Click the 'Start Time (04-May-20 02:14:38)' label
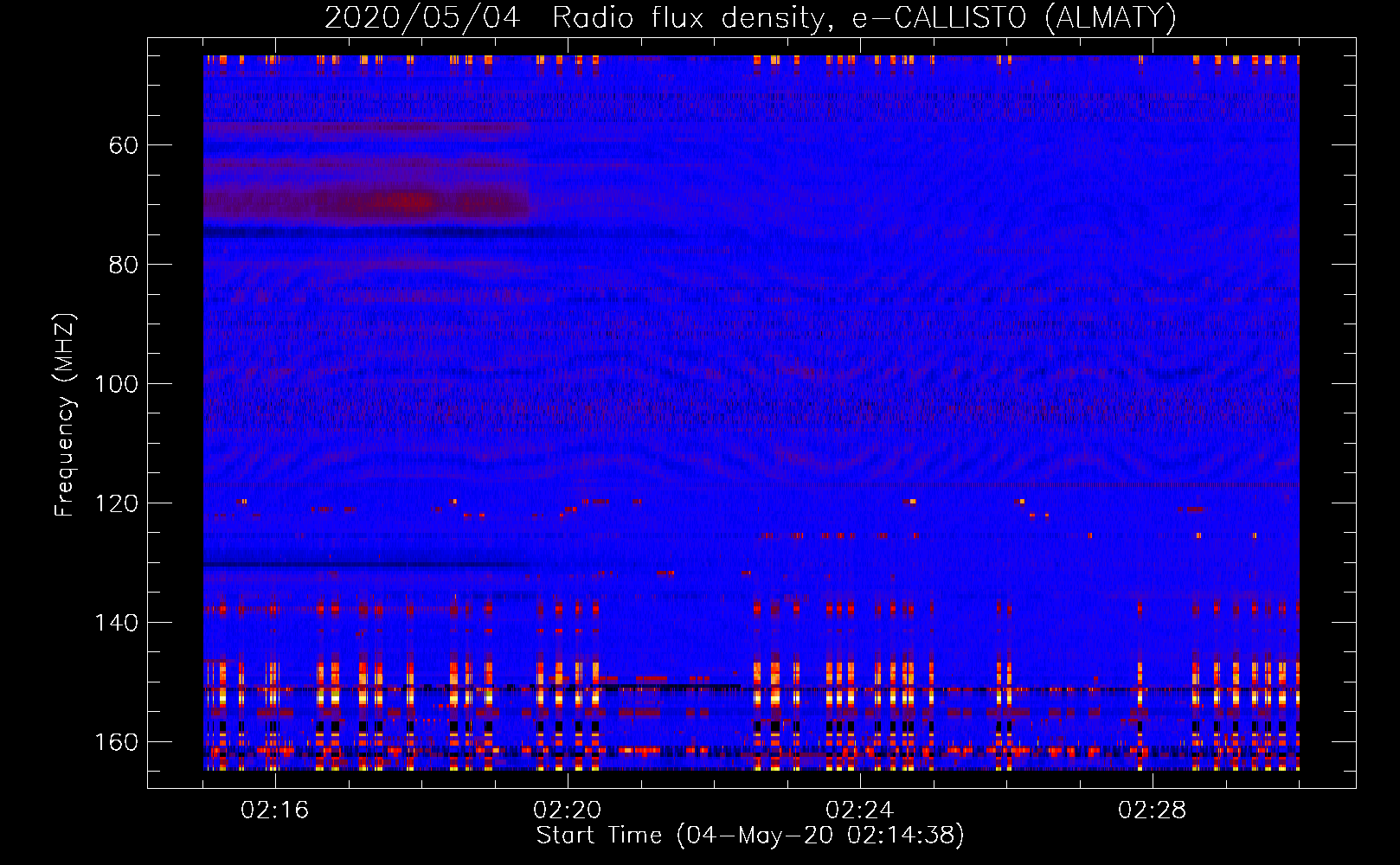This screenshot has width=1400, height=865. (x=750, y=836)
